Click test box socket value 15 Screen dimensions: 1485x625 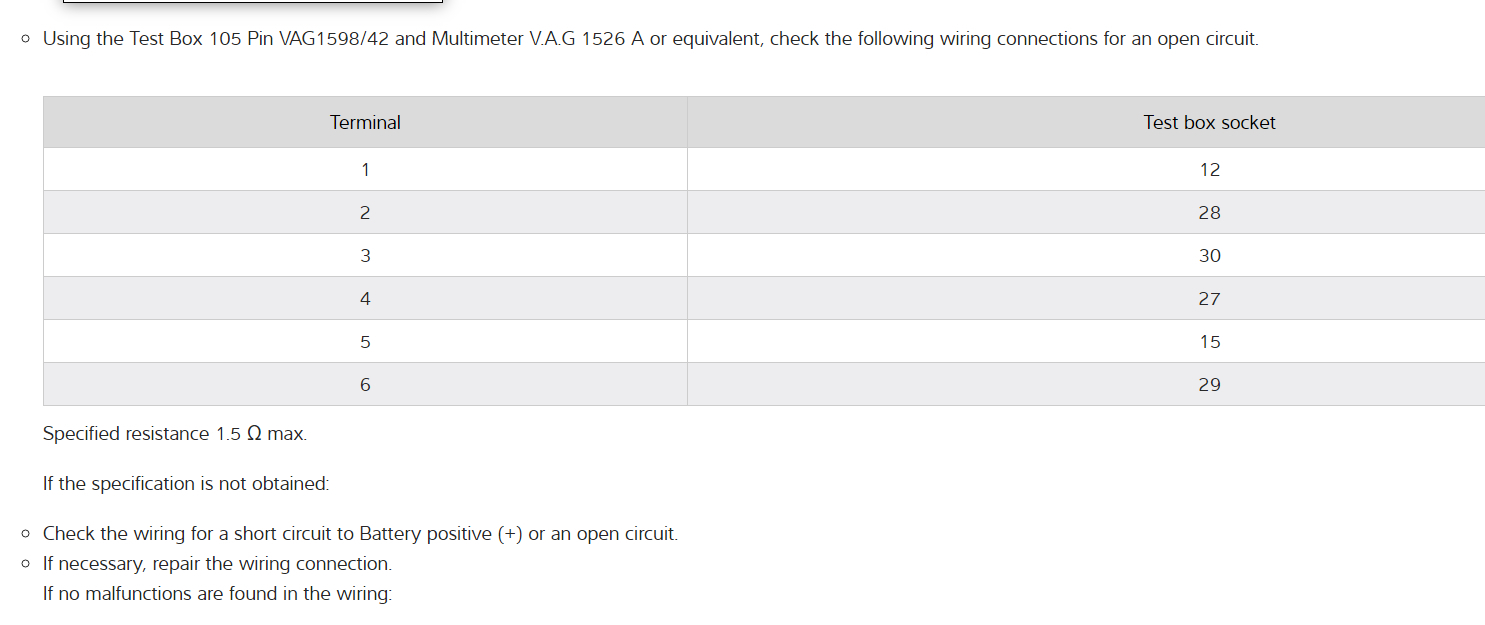coord(1209,342)
